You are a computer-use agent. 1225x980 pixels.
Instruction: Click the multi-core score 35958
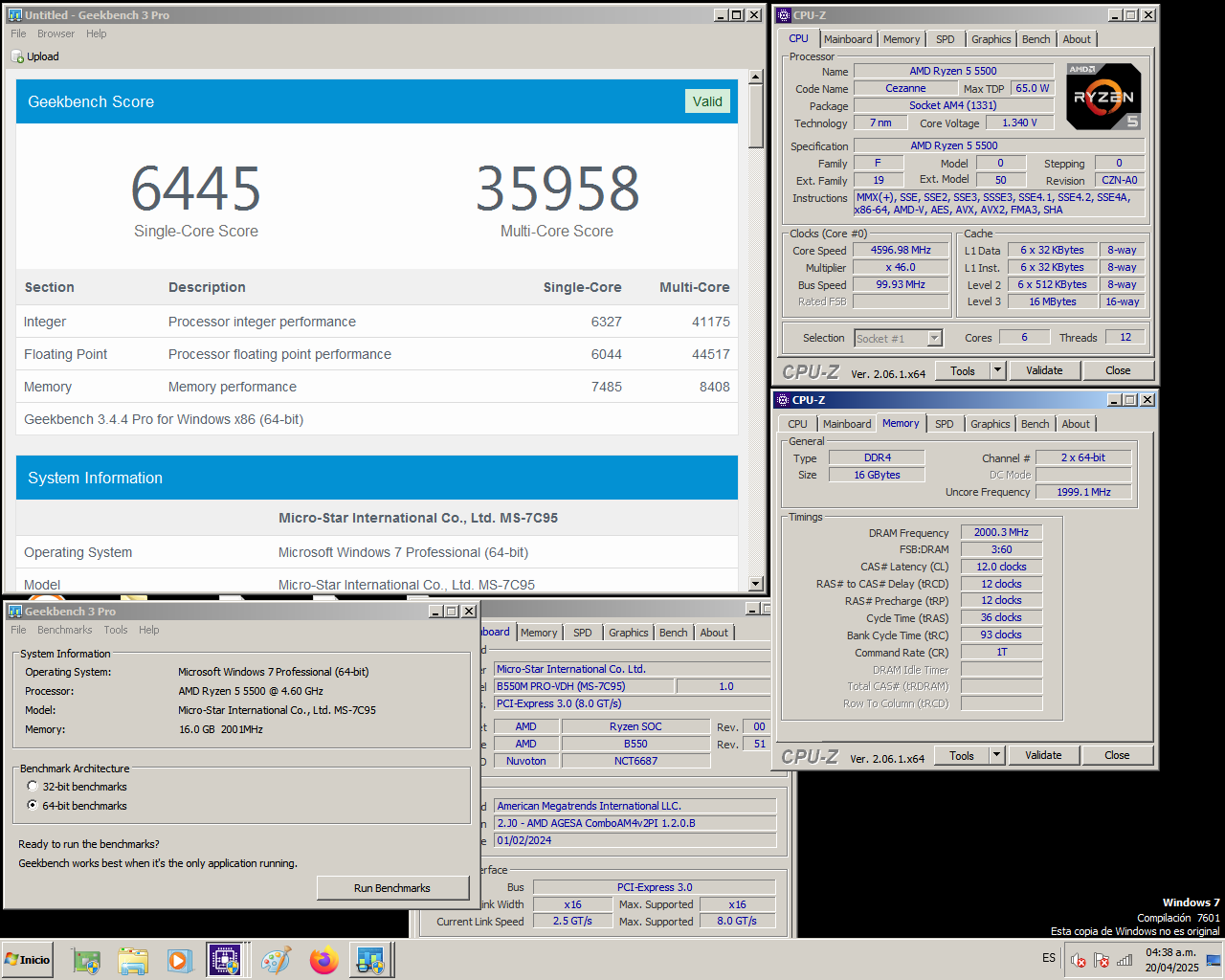point(557,188)
